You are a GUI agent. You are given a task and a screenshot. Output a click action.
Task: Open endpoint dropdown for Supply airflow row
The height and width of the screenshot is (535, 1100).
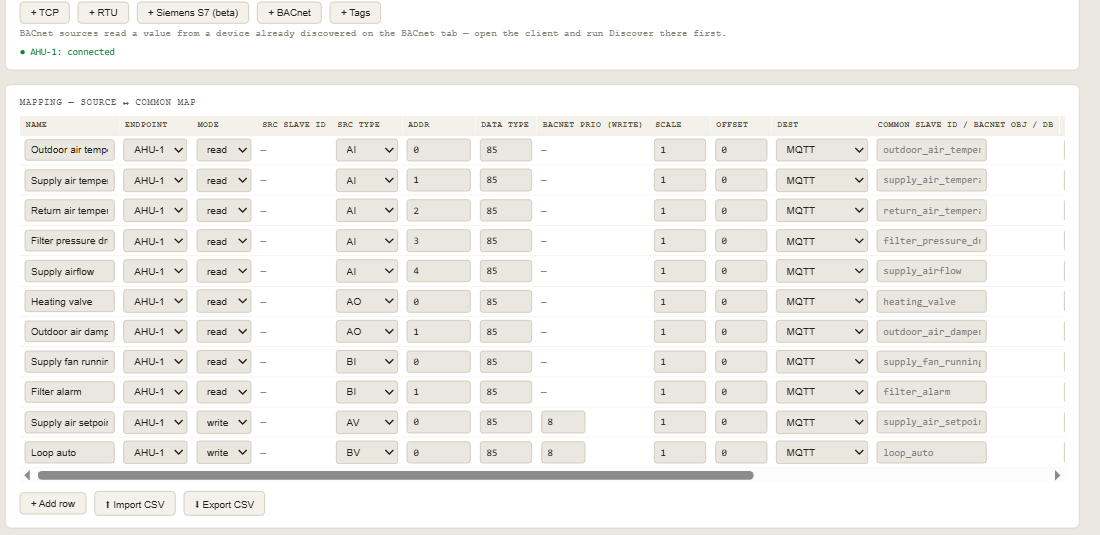click(155, 271)
